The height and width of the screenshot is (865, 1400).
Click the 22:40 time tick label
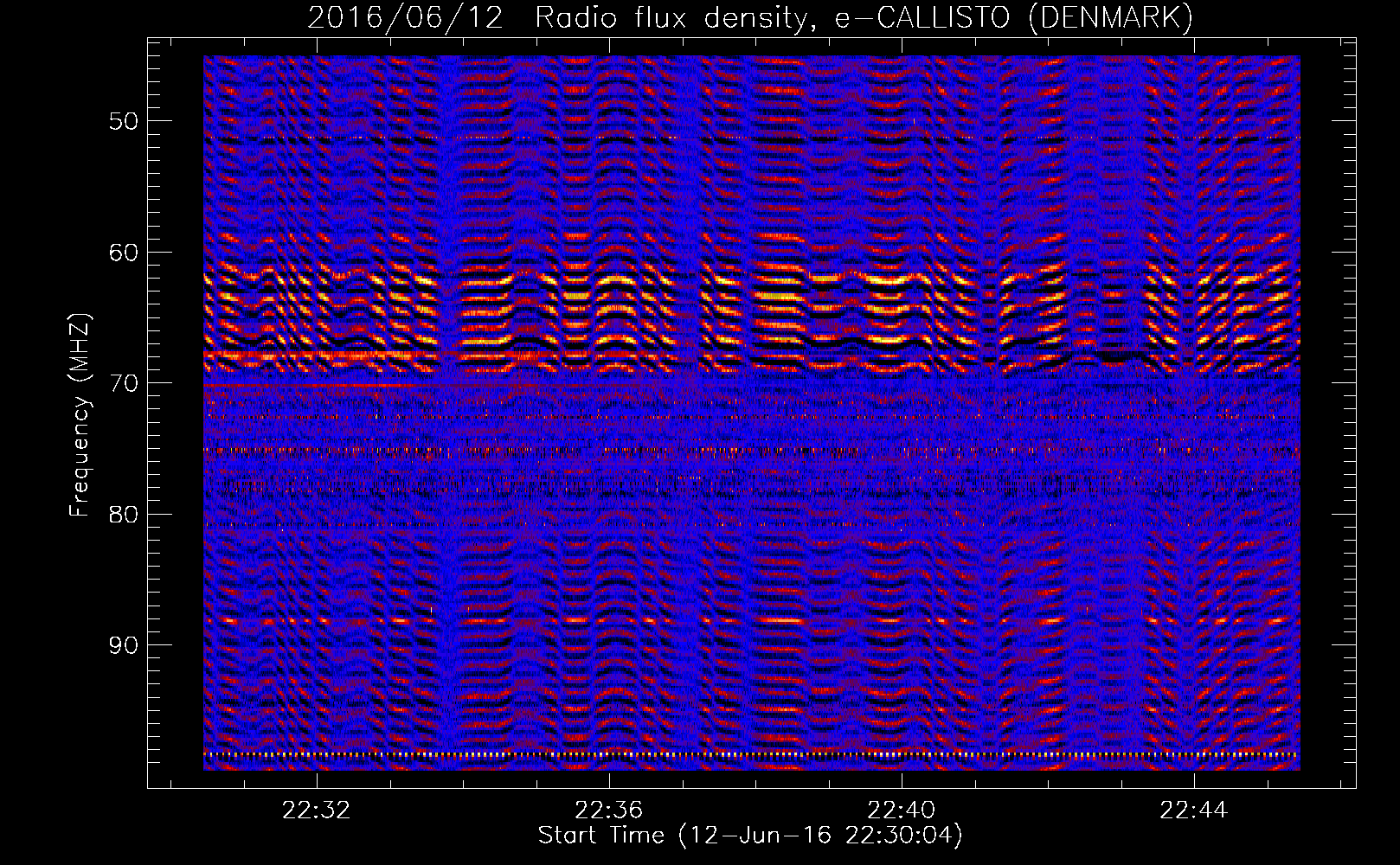pos(902,810)
